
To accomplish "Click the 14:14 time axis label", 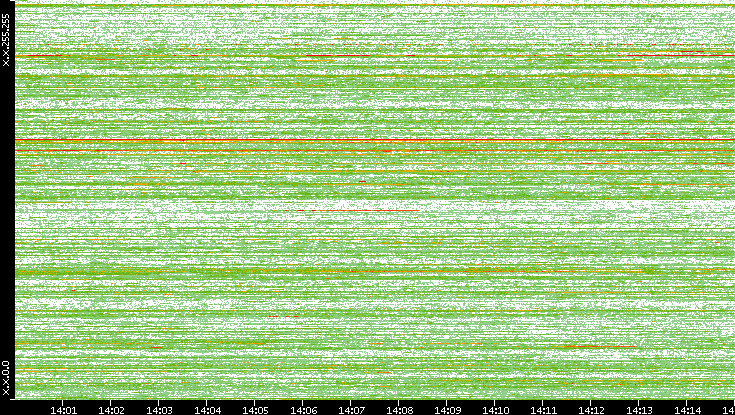I will pyautogui.click(x=687, y=410).
